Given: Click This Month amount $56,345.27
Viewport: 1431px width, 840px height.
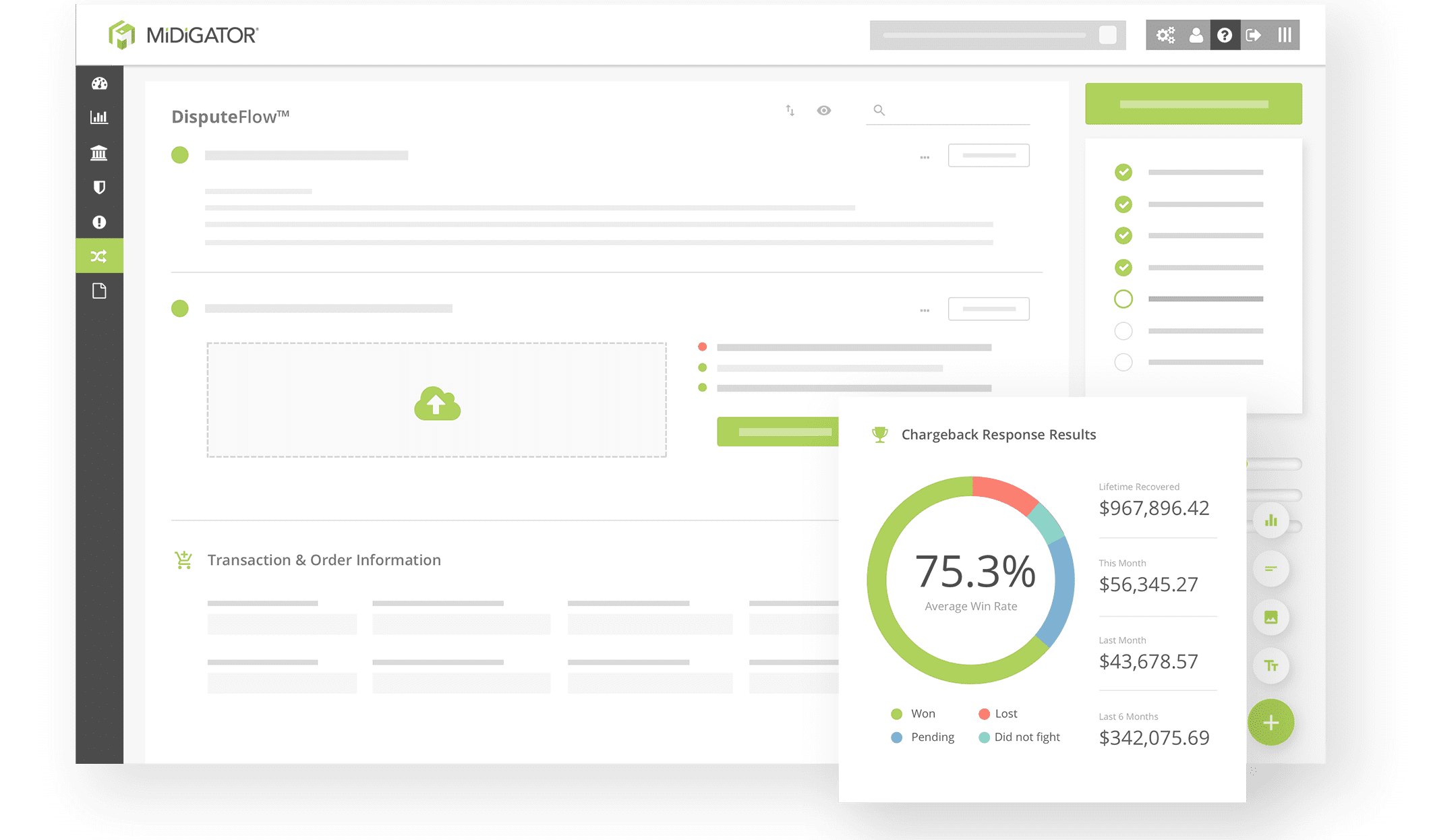Looking at the screenshot, I should click(x=1148, y=584).
